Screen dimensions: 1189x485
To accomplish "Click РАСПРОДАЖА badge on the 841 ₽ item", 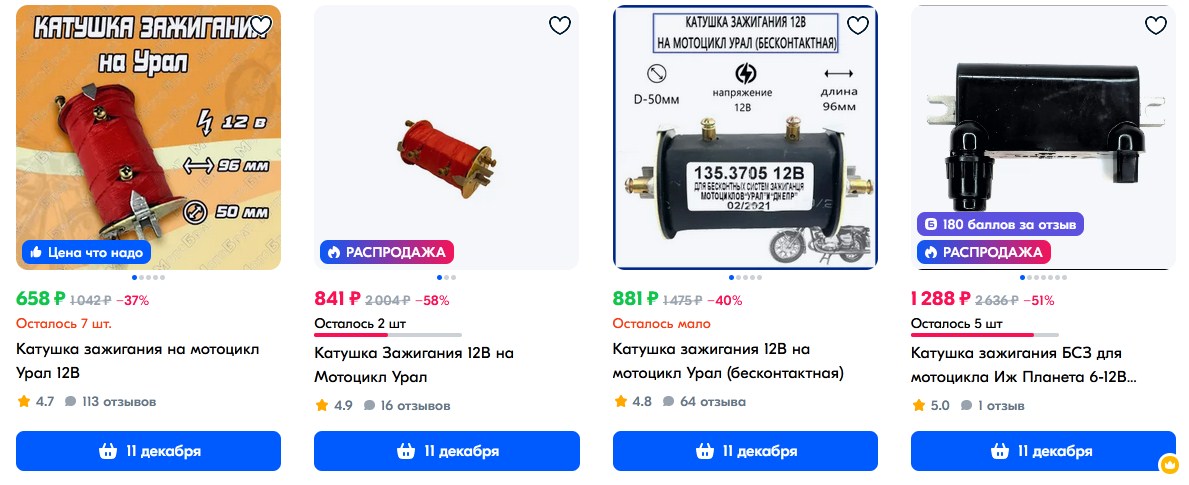I will [x=387, y=252].
